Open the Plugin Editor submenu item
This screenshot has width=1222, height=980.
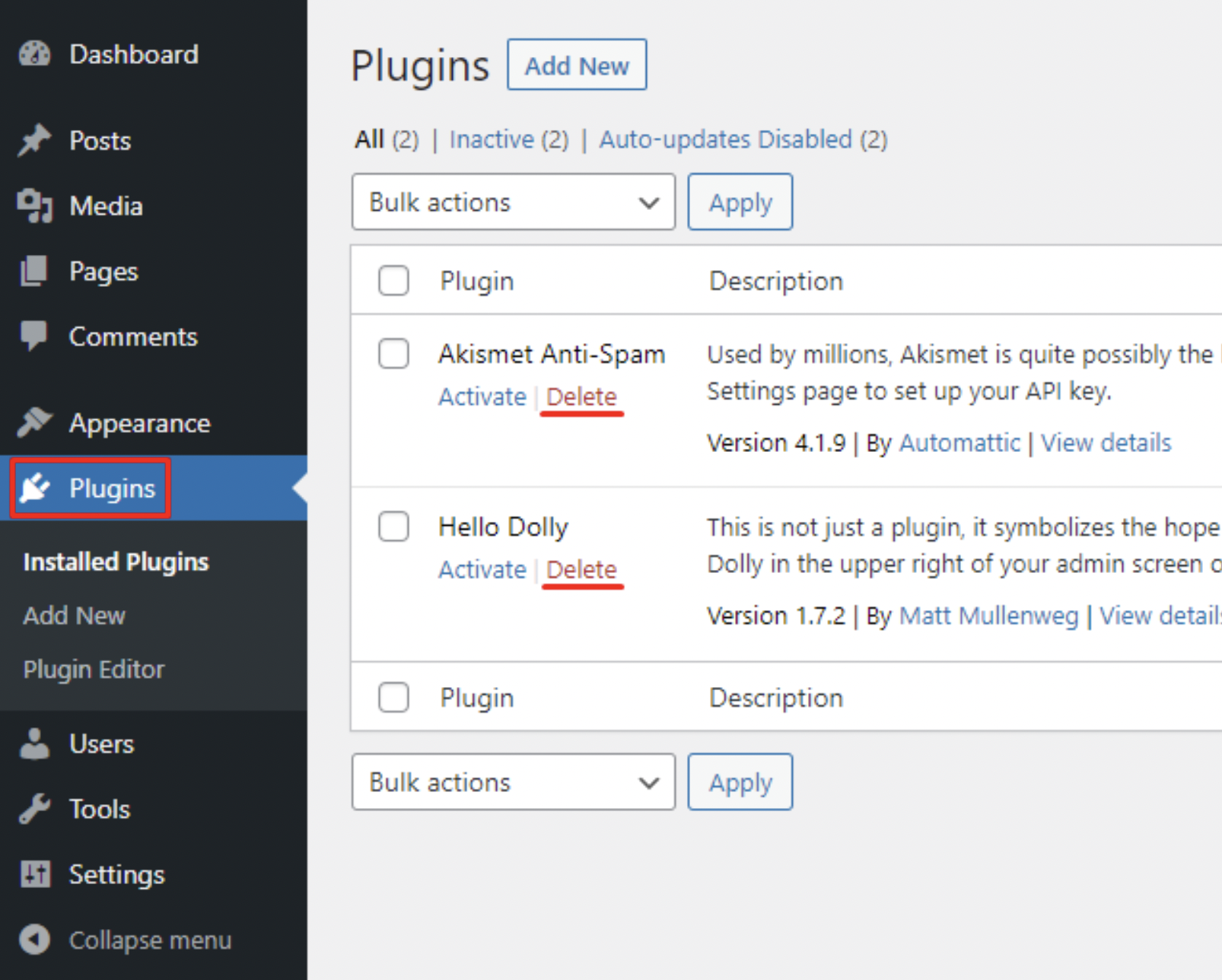pos(94,669)
